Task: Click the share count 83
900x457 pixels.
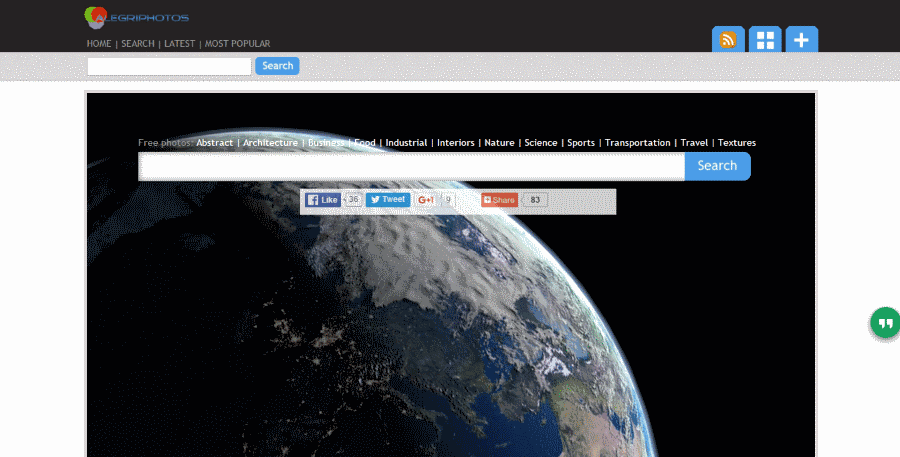Action: (535, 200)
